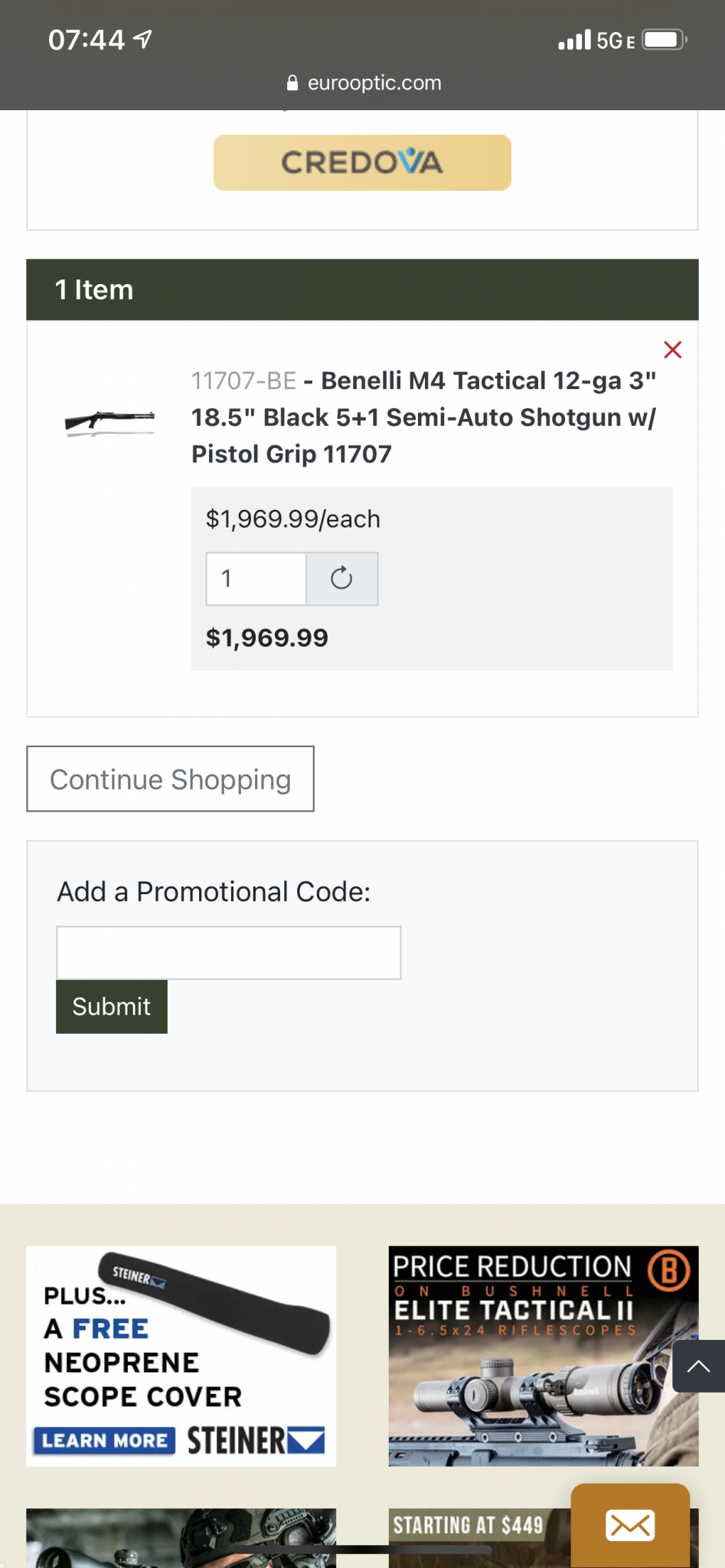Open the email envelope contact icon

[630, 1525]
